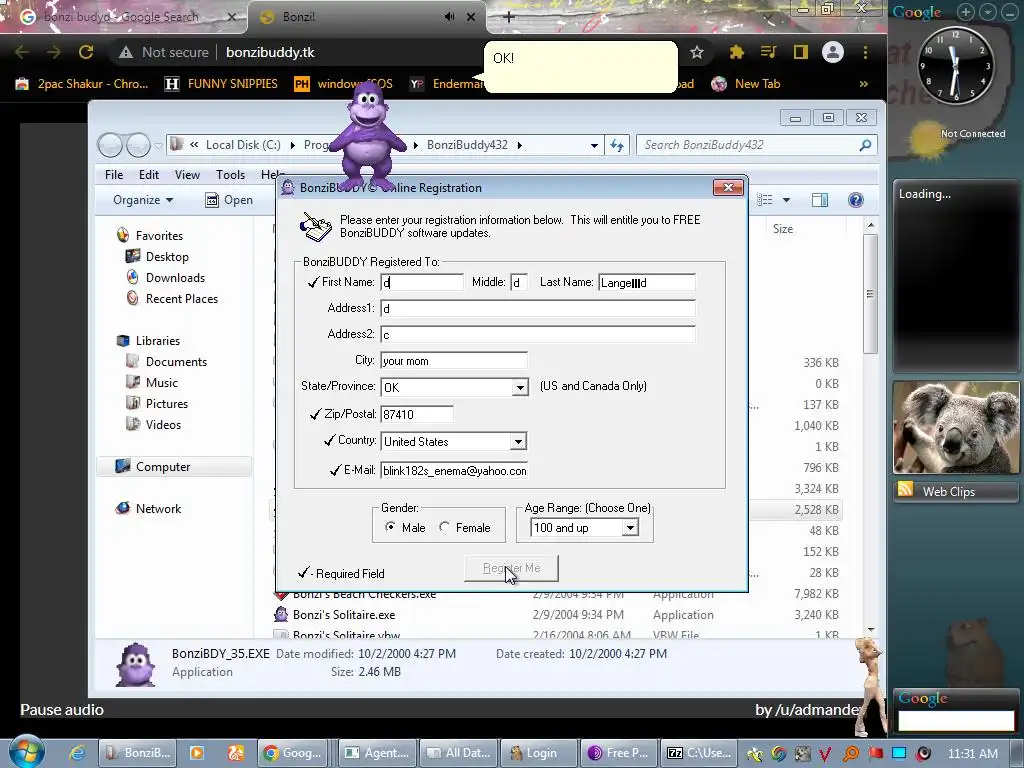Viewport: 1024px width, 768px height.
Task: Show more bookmarks with the chevron
Action: coord(864,84)
